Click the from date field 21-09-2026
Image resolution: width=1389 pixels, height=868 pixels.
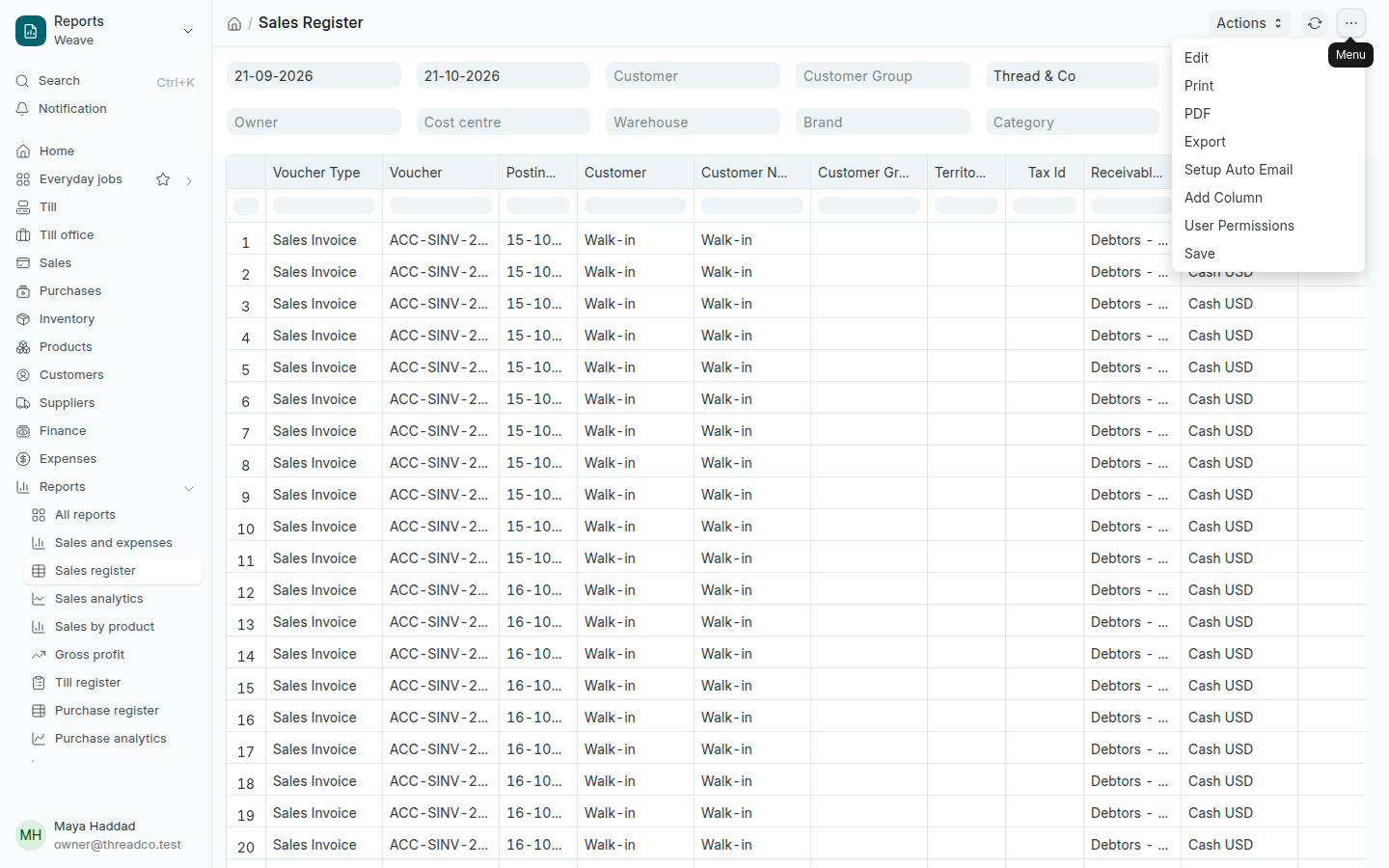click(313, 76)
